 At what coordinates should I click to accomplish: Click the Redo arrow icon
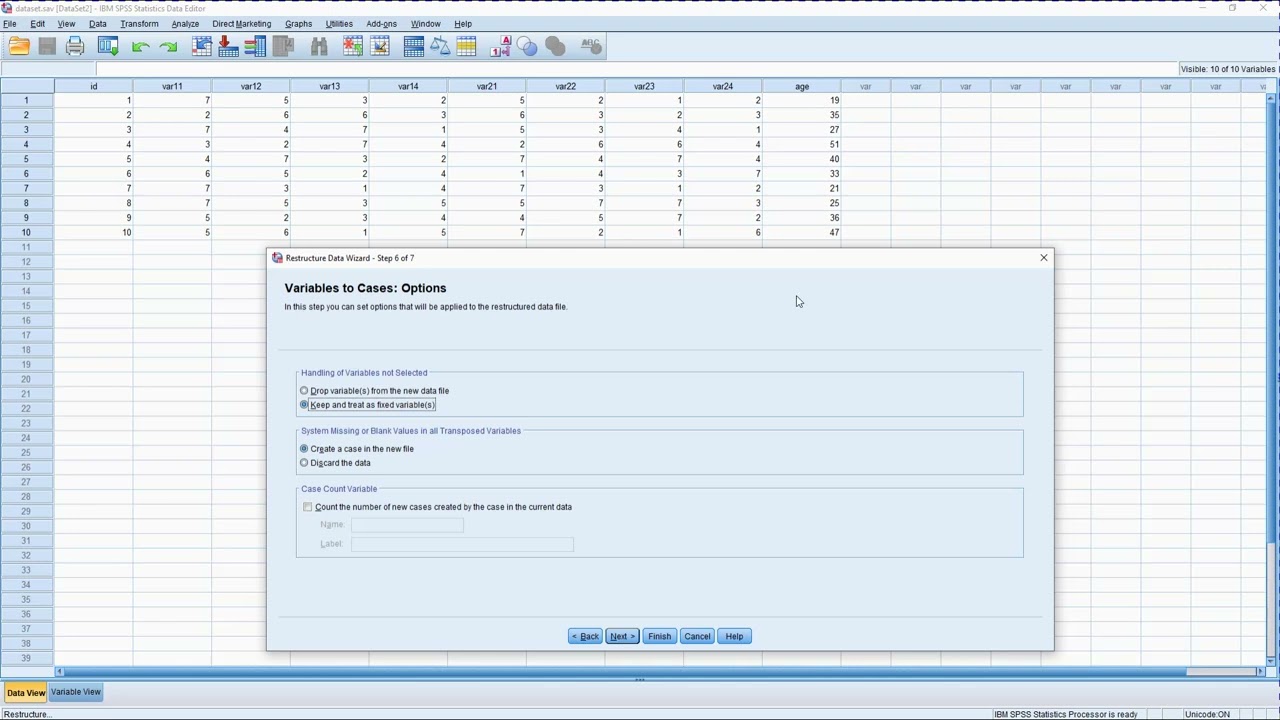(168, 46)
